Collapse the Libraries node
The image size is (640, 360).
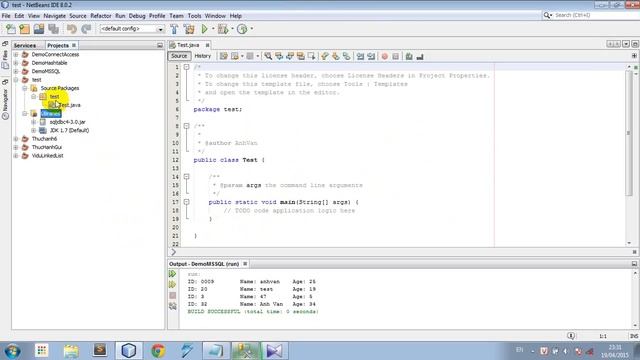25,113
